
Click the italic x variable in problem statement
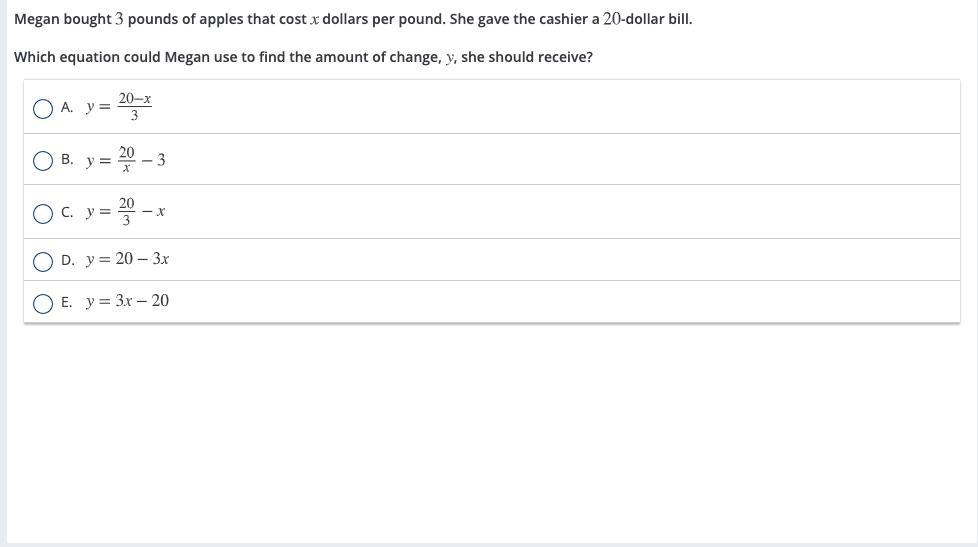pos(314,20)
